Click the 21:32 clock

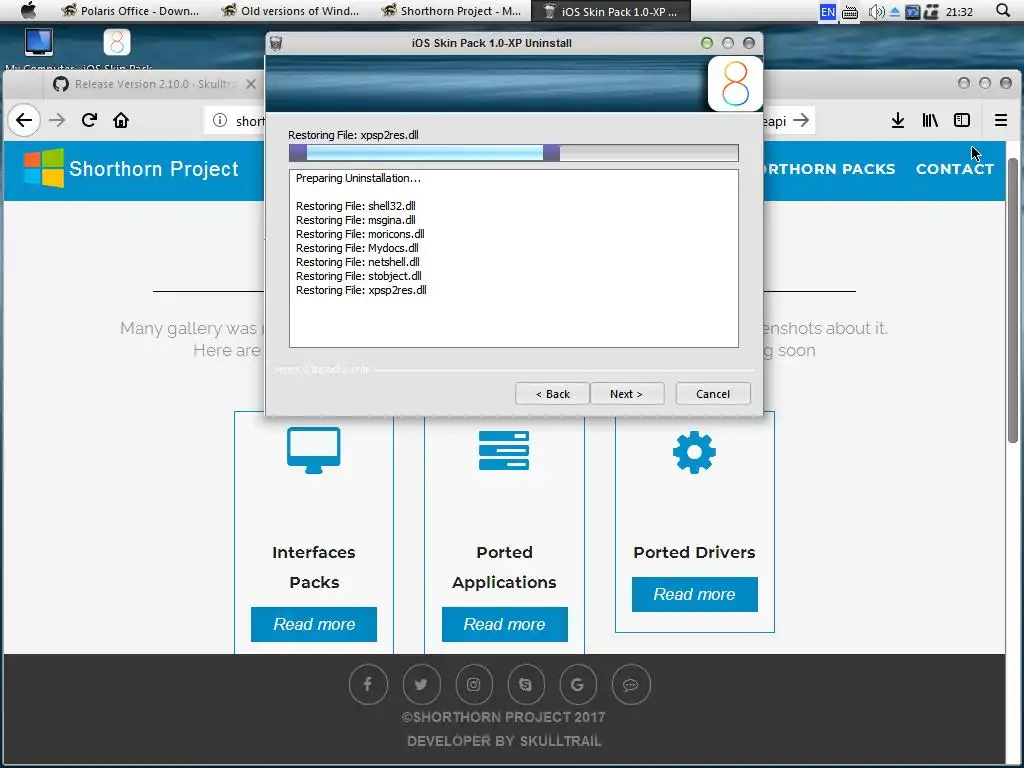[959, 12]
